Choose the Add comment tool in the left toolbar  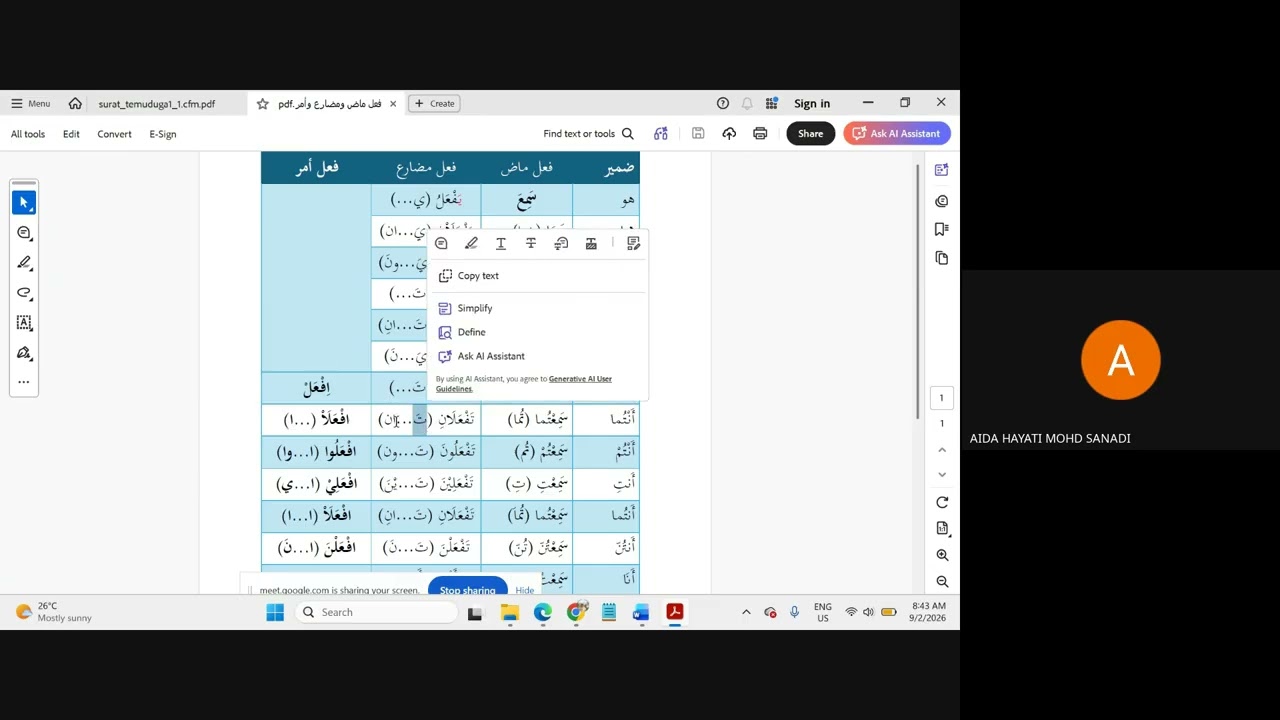click(24, 233)
